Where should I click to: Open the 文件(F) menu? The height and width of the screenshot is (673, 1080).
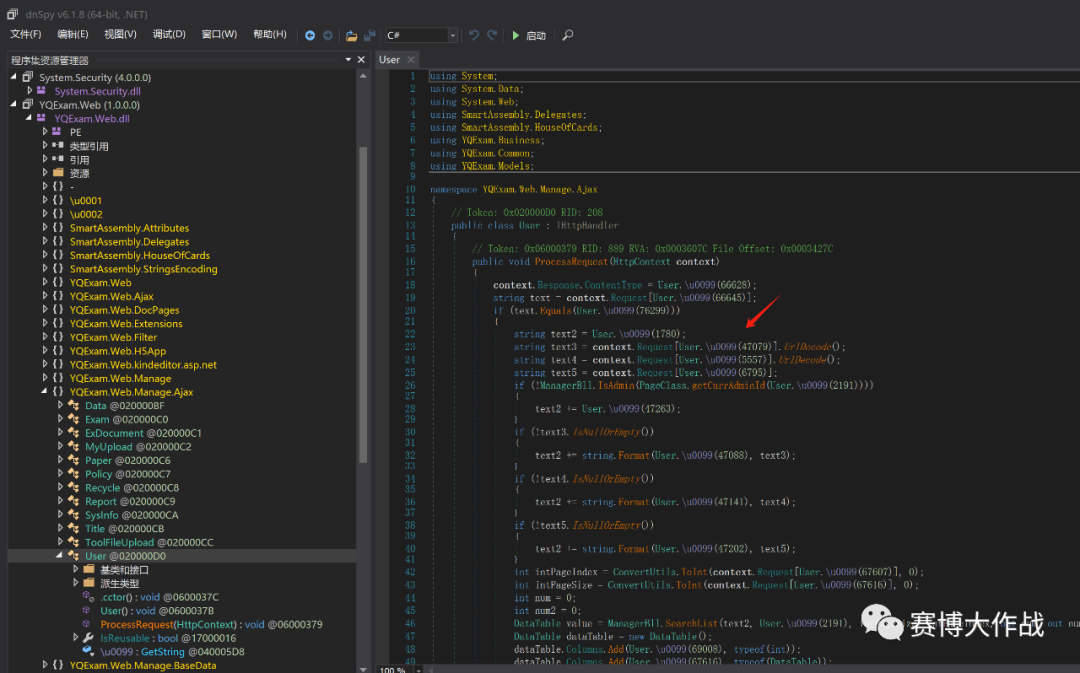(x=26, y=34)
